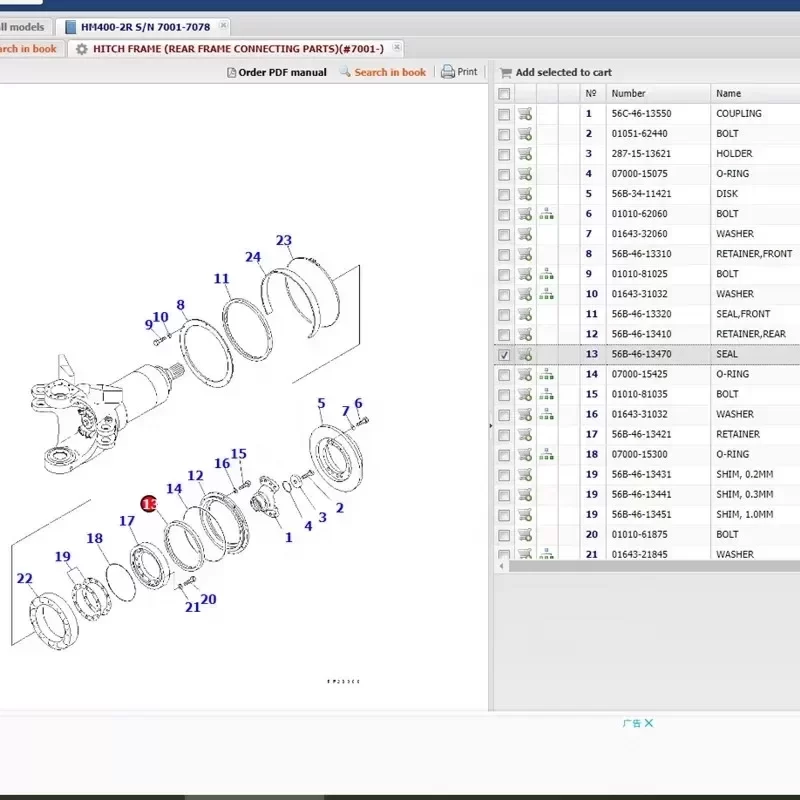The height and width of the screenshot is (800, 800).
Task: Check the box for DISK 56B-34-11421
Action: point(504,194)
